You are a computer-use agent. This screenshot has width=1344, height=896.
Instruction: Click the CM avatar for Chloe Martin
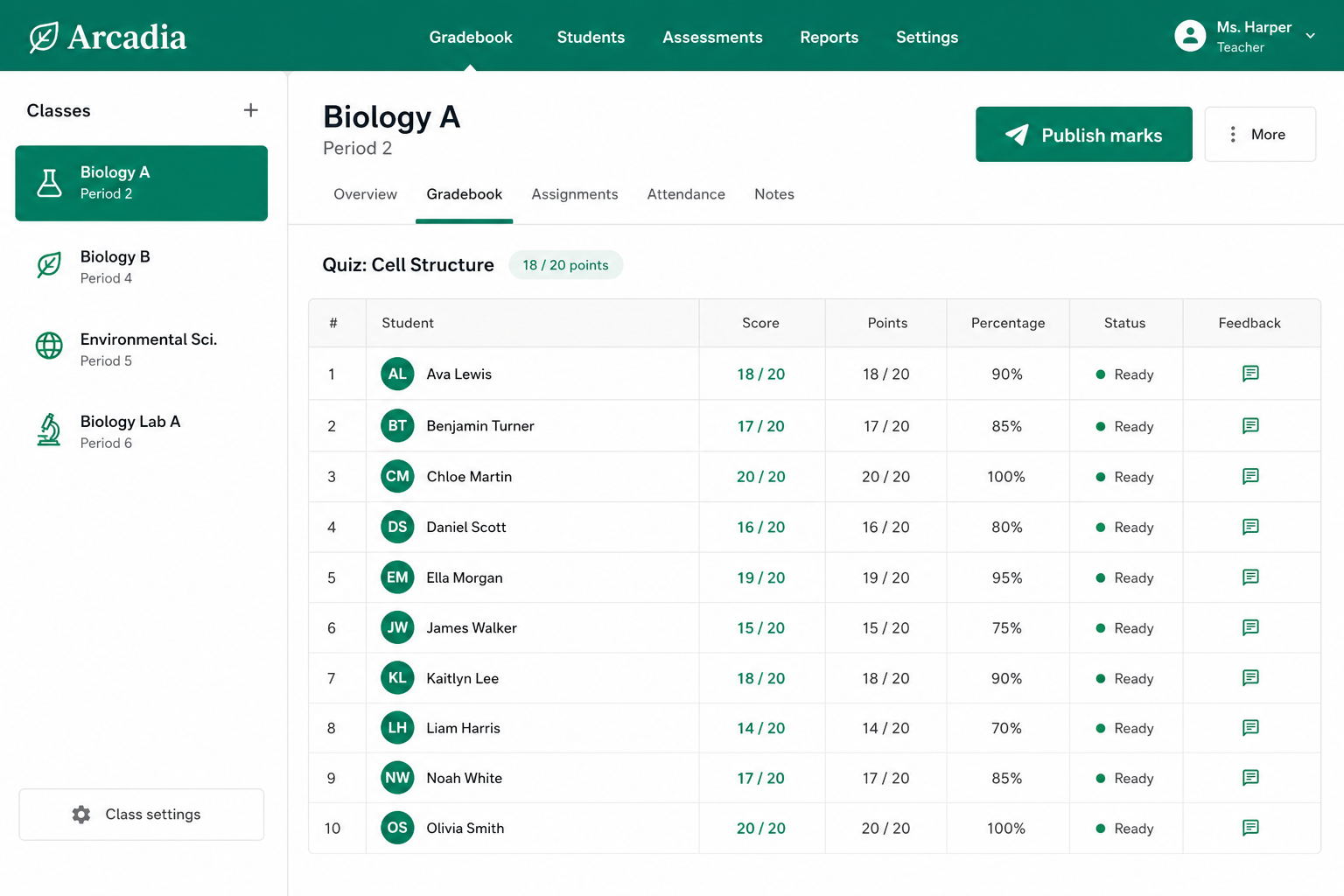[397, 476]
